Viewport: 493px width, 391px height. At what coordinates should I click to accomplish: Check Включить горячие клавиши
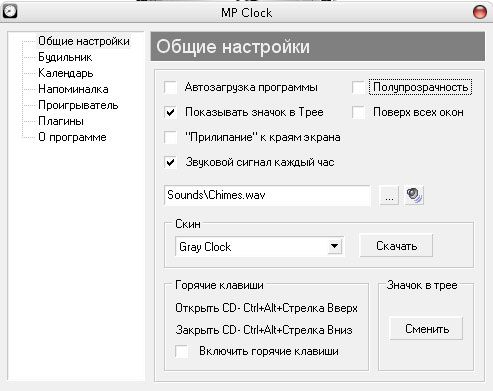pyautogui.click(x=182, y=351)
